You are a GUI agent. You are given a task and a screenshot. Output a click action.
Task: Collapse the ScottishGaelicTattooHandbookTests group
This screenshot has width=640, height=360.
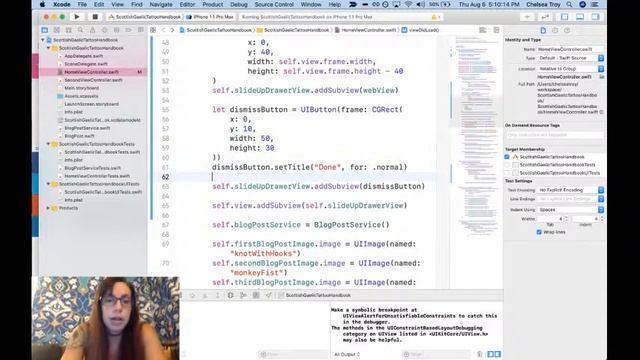tap(48, 144)
